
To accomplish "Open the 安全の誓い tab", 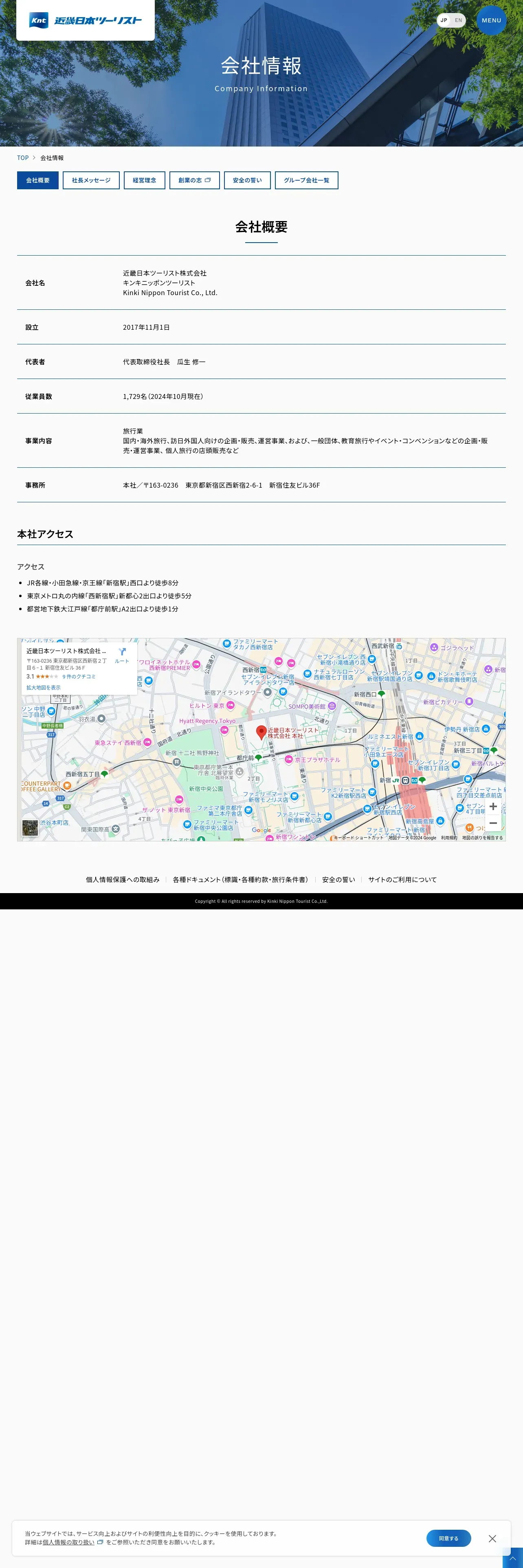I will (x=247, y=180).
